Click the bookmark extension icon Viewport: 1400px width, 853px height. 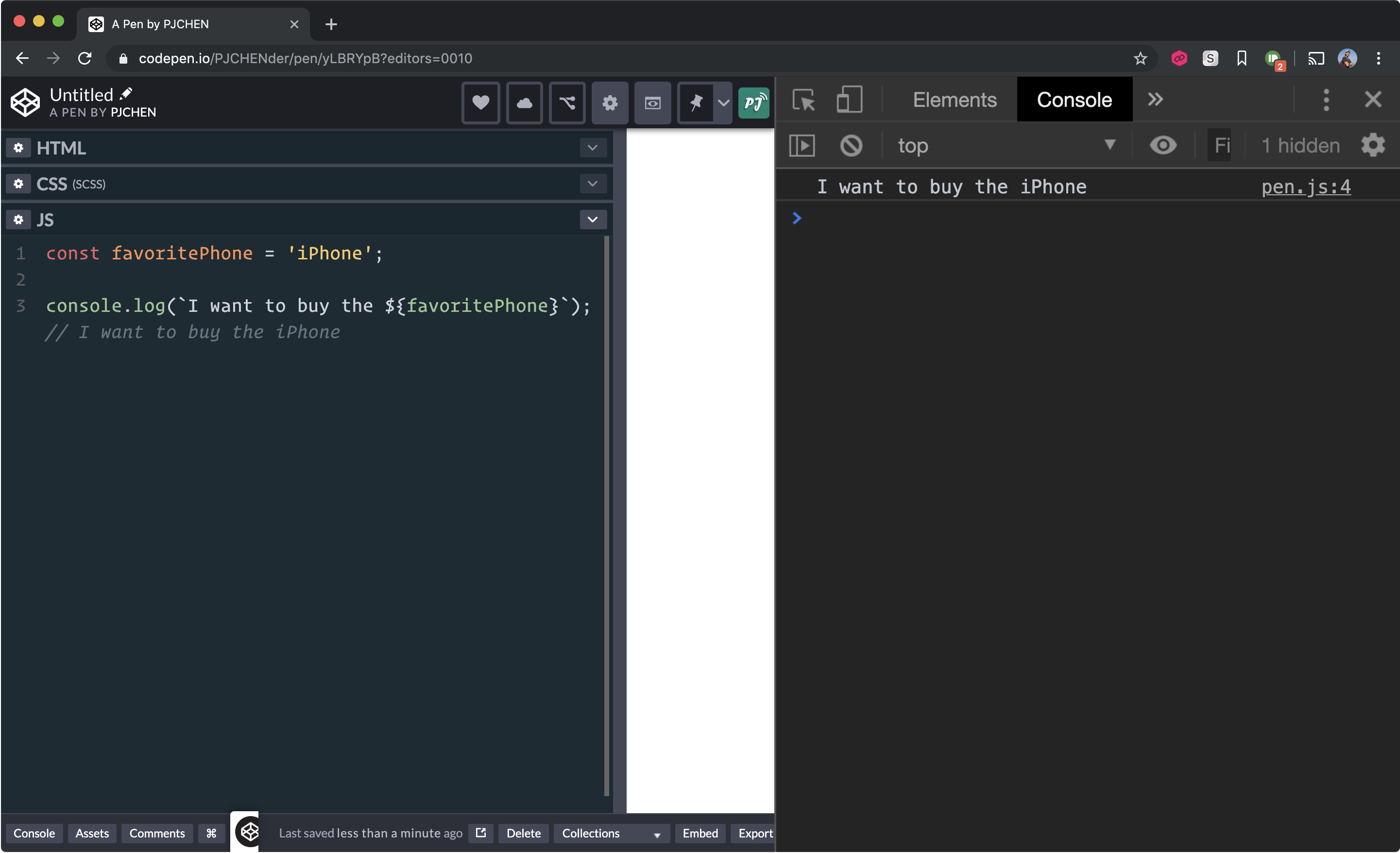pyautogui.click(x=1242, y=58)
